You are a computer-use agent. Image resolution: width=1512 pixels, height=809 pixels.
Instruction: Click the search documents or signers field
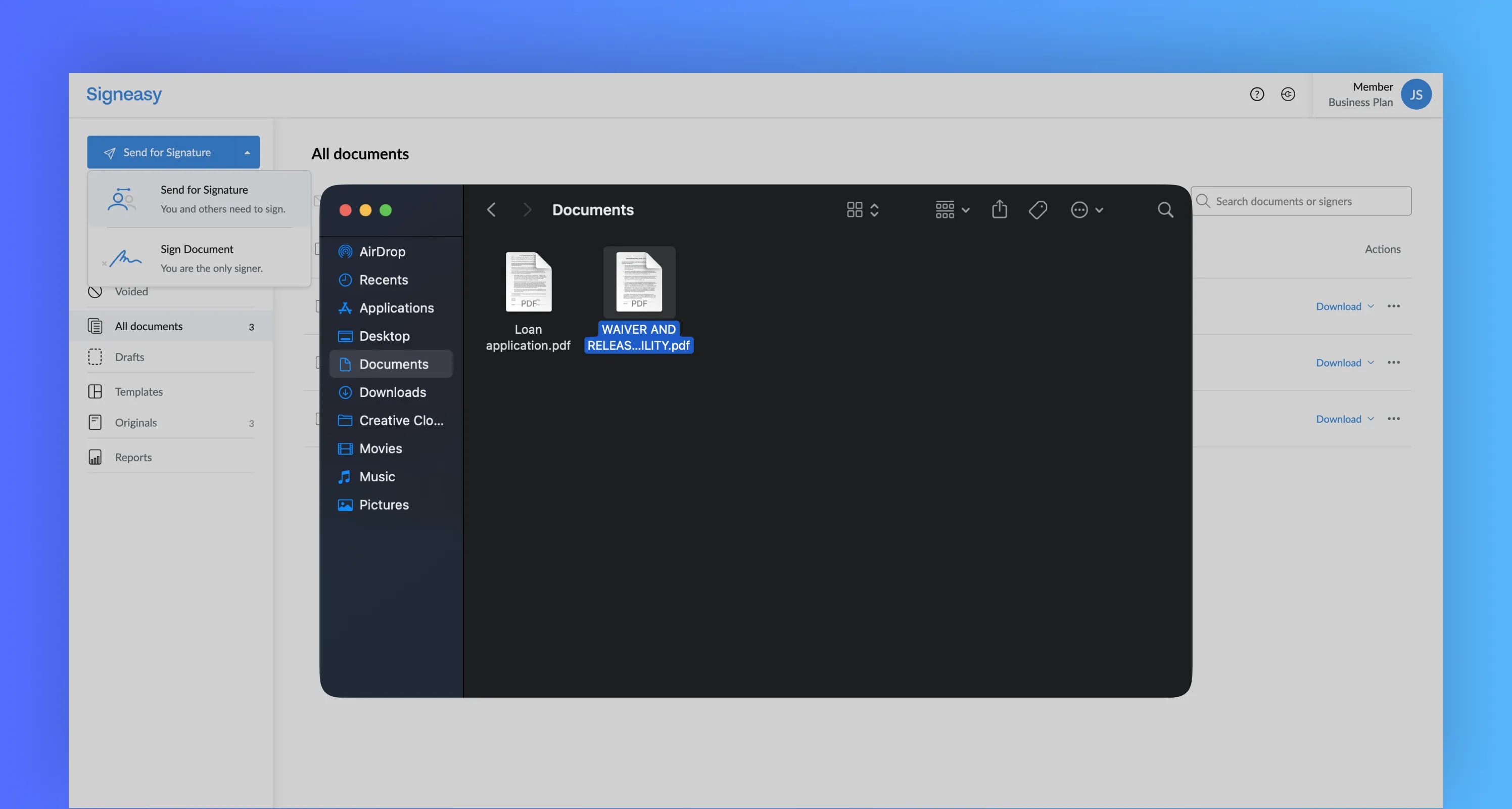[x=1309, y=201]
